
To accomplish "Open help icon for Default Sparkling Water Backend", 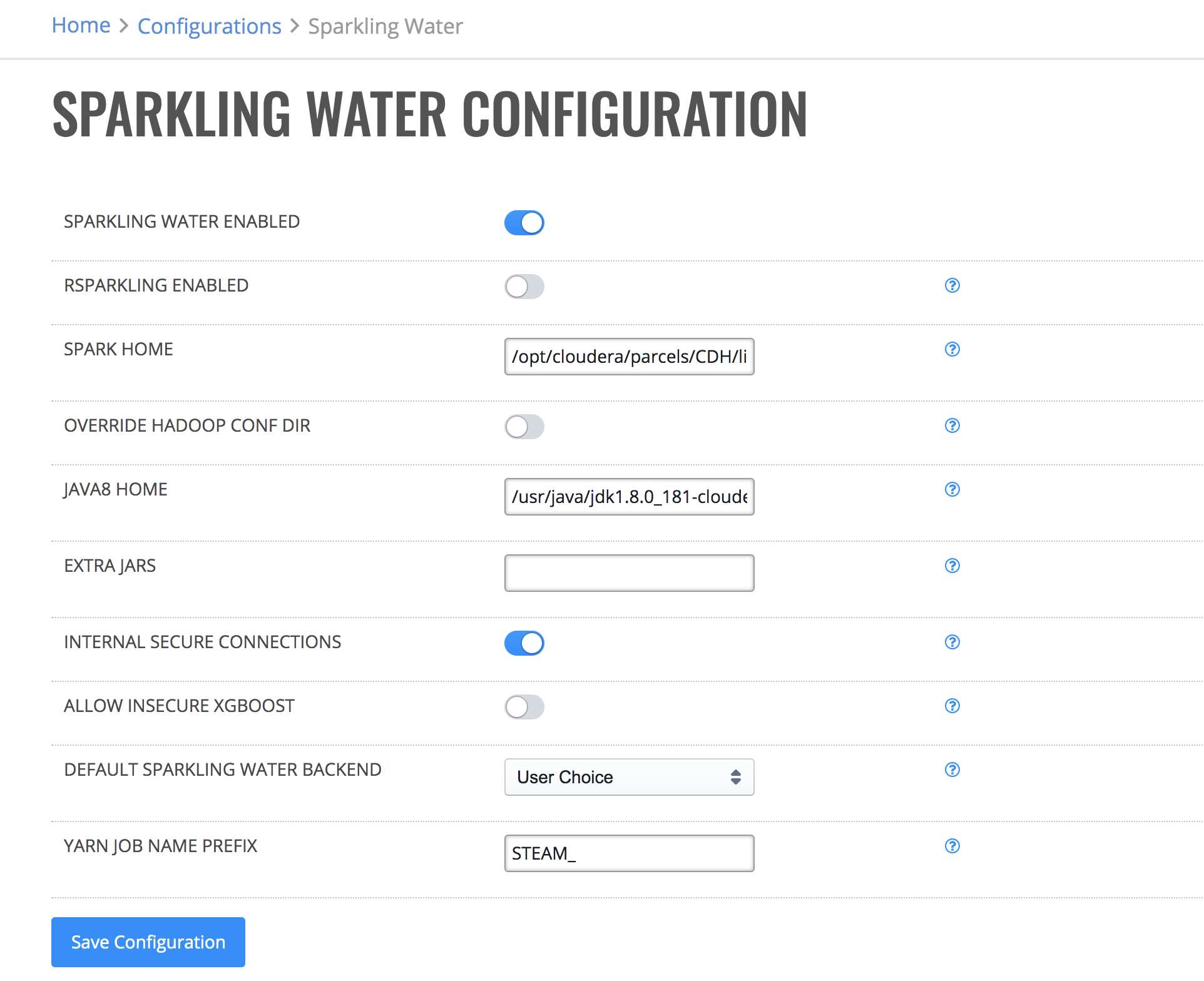I will coord(952,770).
